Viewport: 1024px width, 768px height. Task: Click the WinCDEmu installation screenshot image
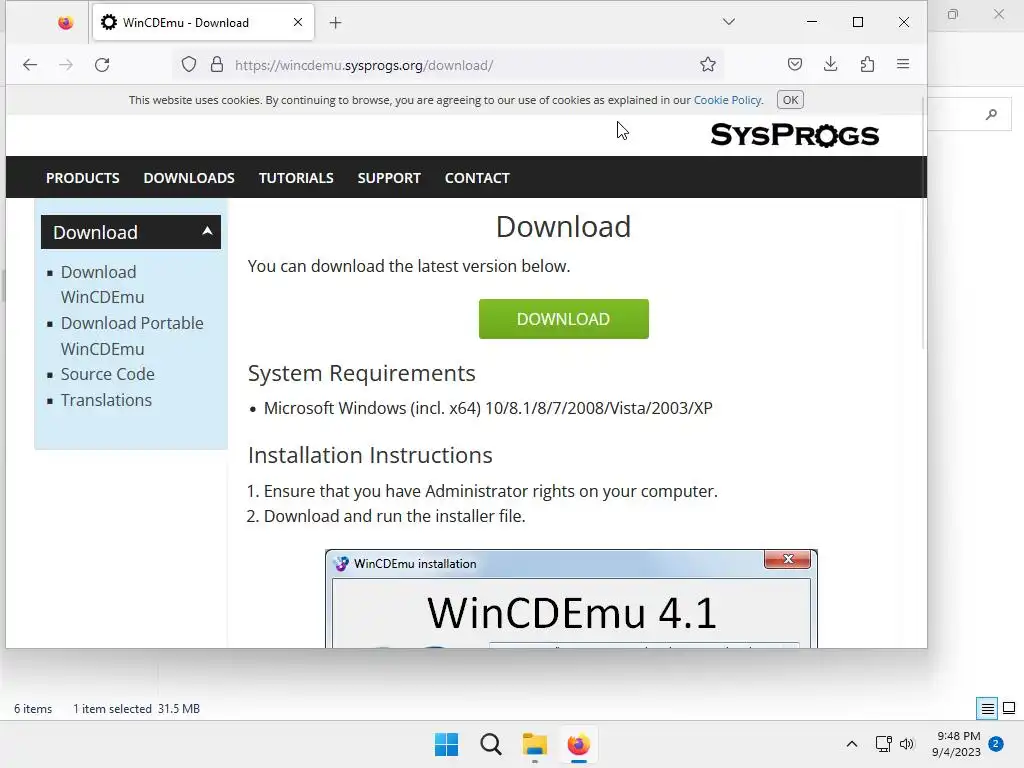coord(571,598)
